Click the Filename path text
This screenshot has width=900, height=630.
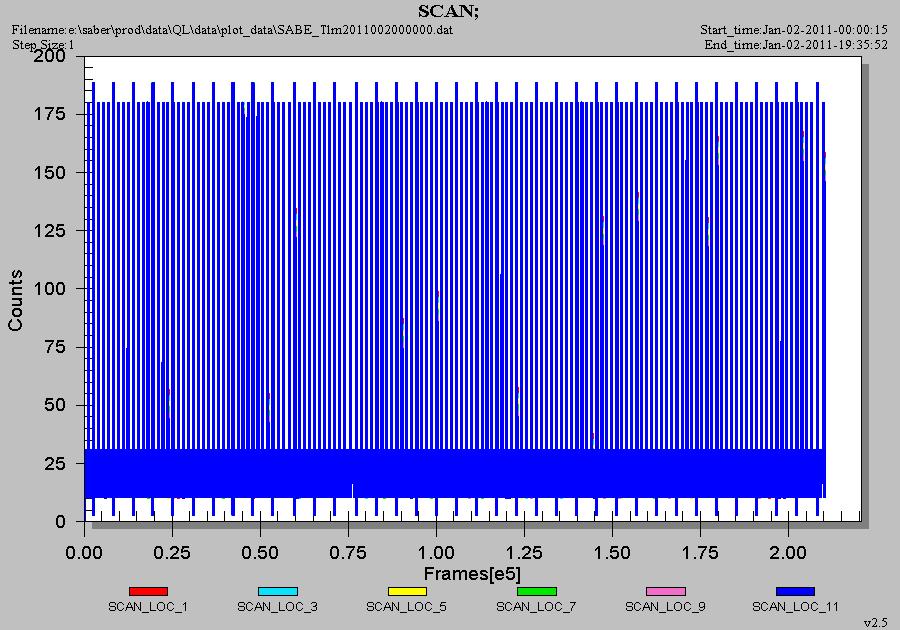[232, 30]
